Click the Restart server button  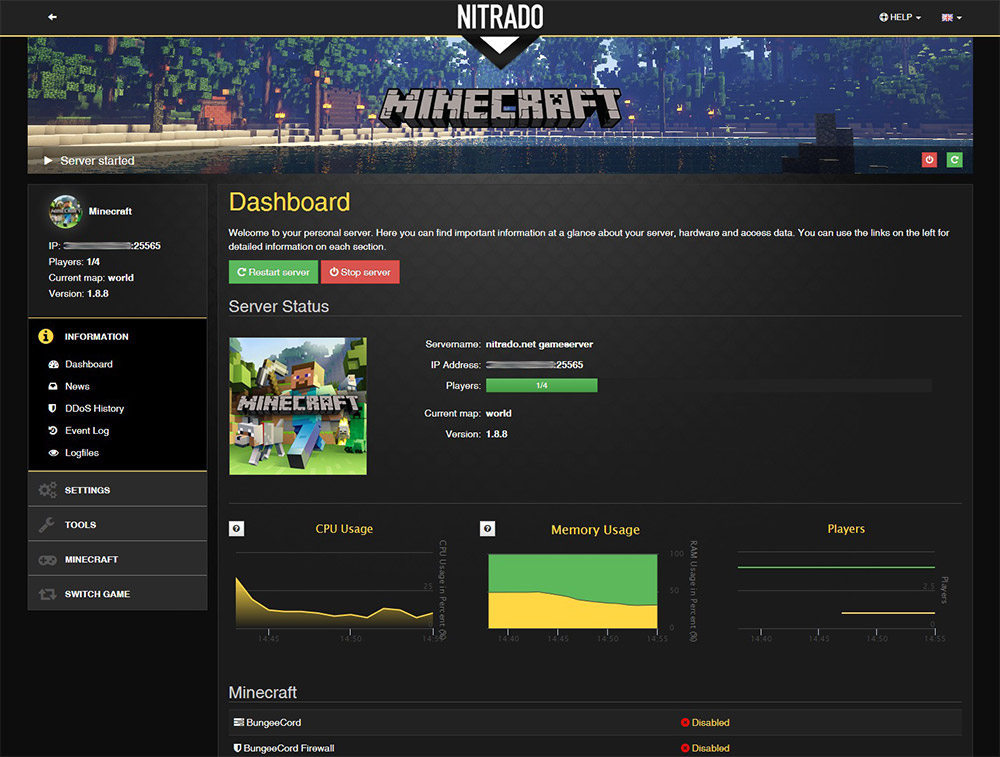click(x=274, y=272)
